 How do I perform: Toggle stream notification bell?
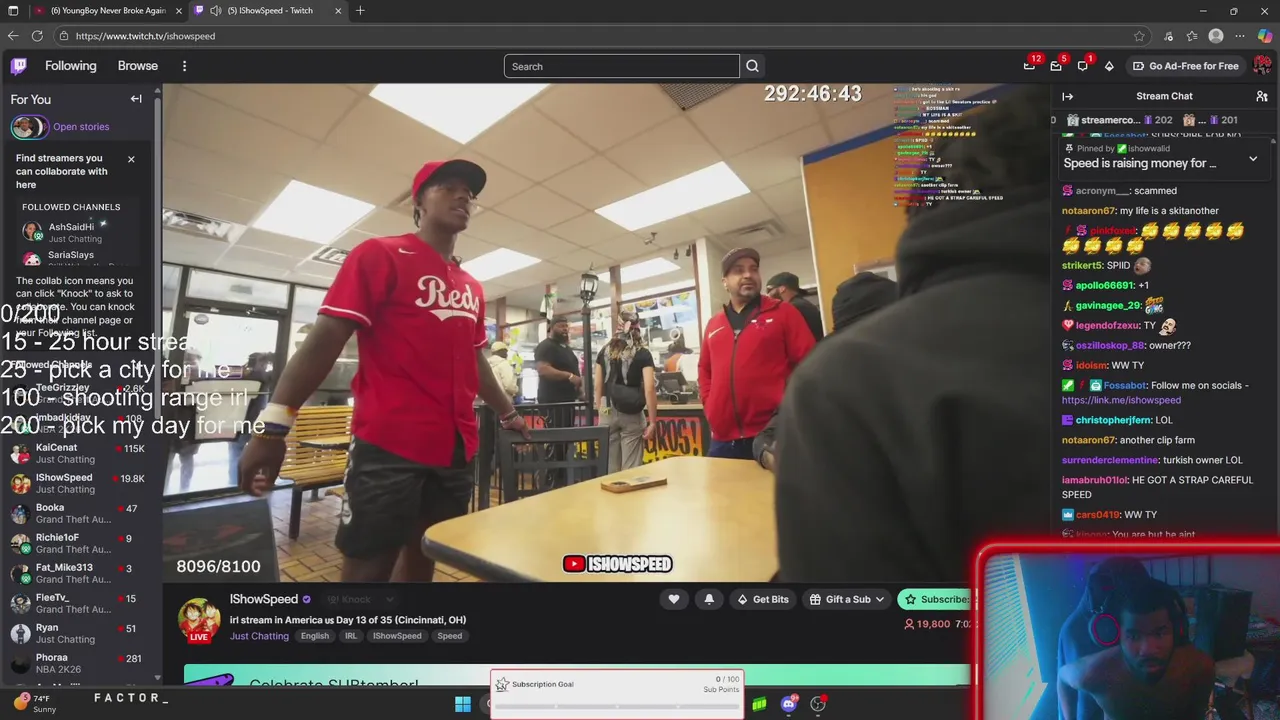point(709,599)
